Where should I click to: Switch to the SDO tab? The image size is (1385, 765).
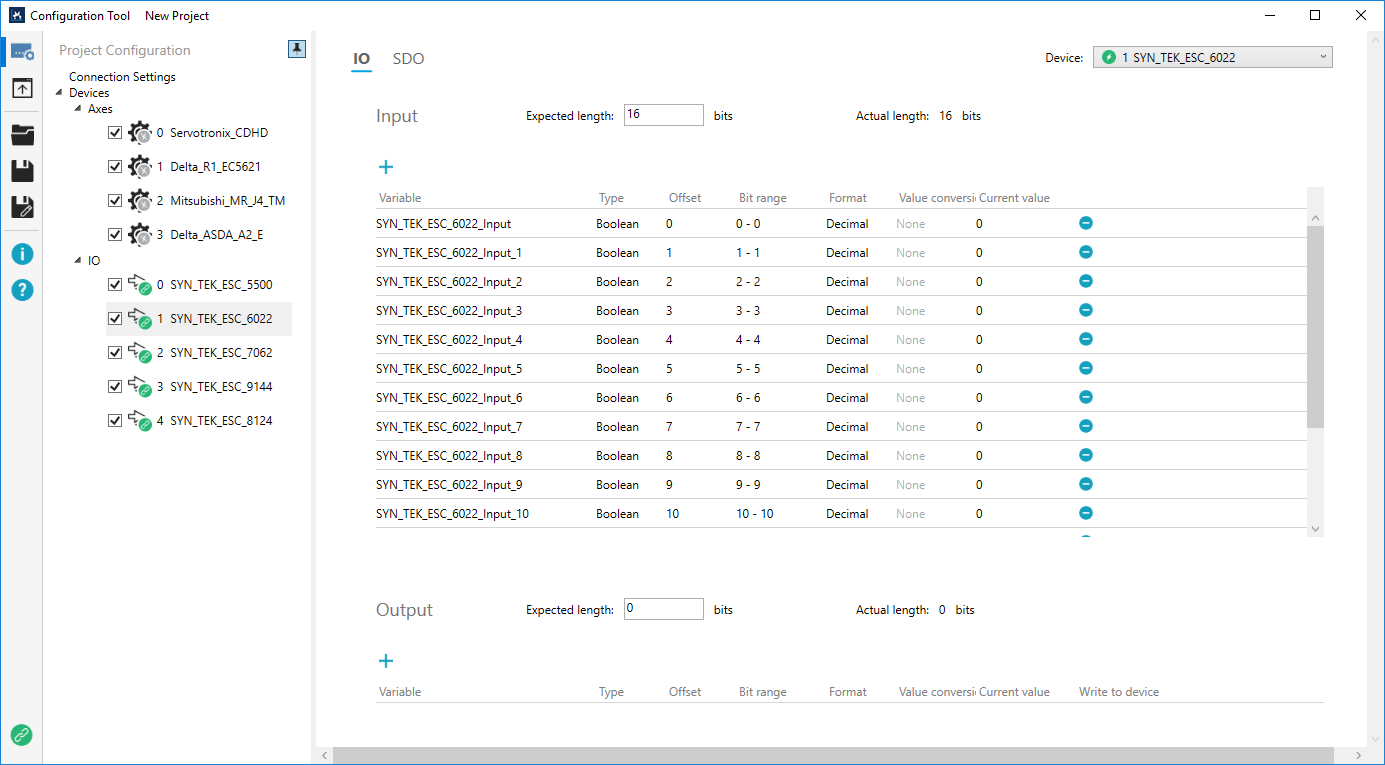pos(408,59)
